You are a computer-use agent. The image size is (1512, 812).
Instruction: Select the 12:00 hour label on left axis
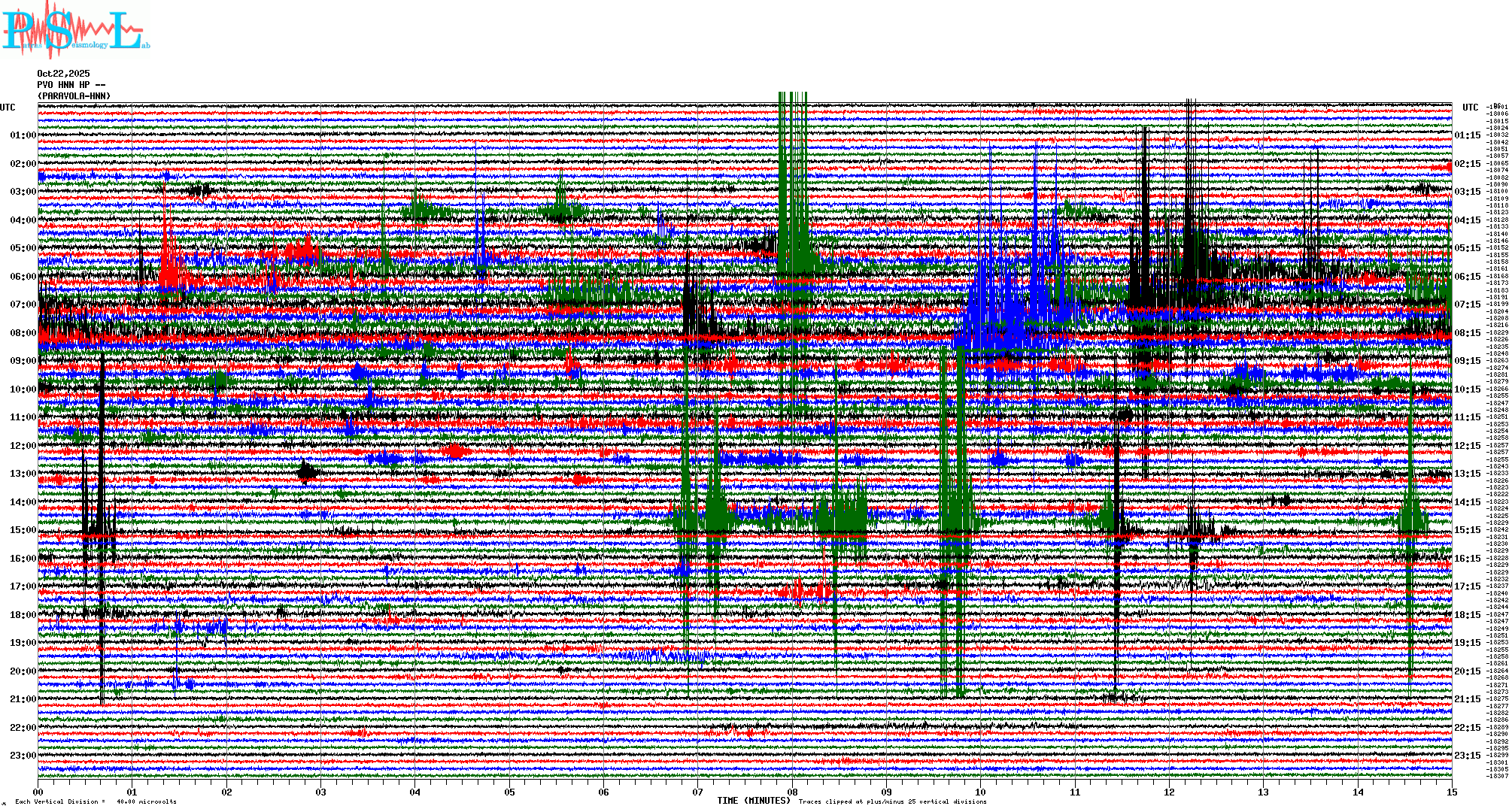(23, 446)
